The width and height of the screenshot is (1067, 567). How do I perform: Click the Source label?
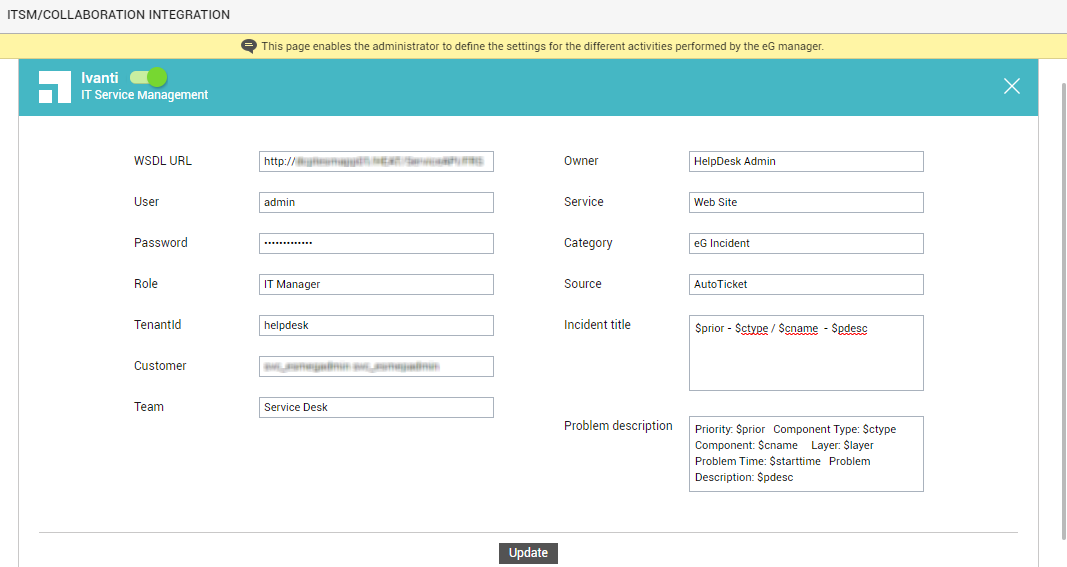click(x=582, y=283)
